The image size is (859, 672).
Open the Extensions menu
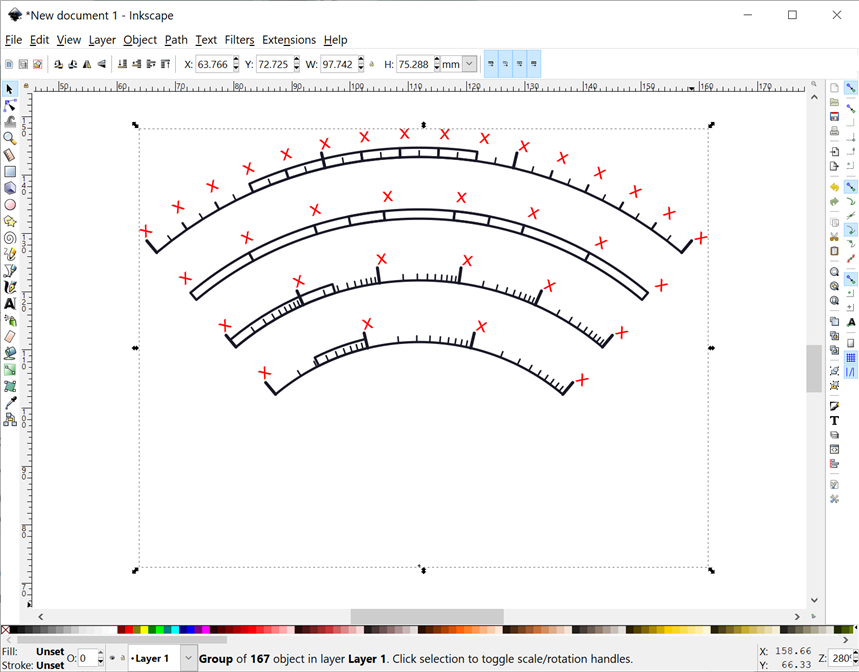[288, 40]
